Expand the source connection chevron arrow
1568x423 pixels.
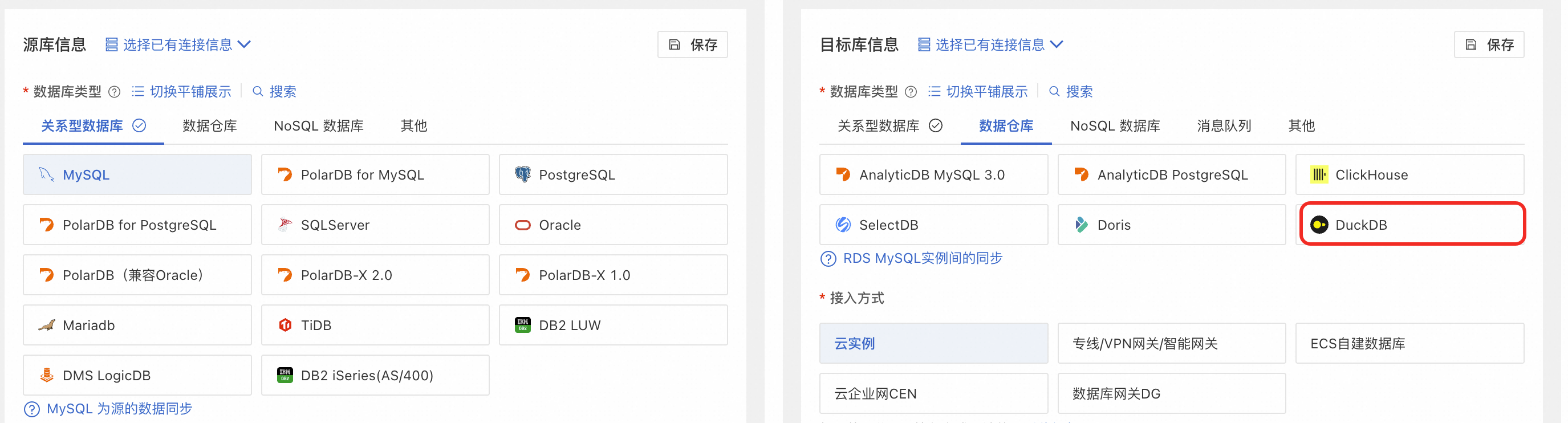coord(244,44)
